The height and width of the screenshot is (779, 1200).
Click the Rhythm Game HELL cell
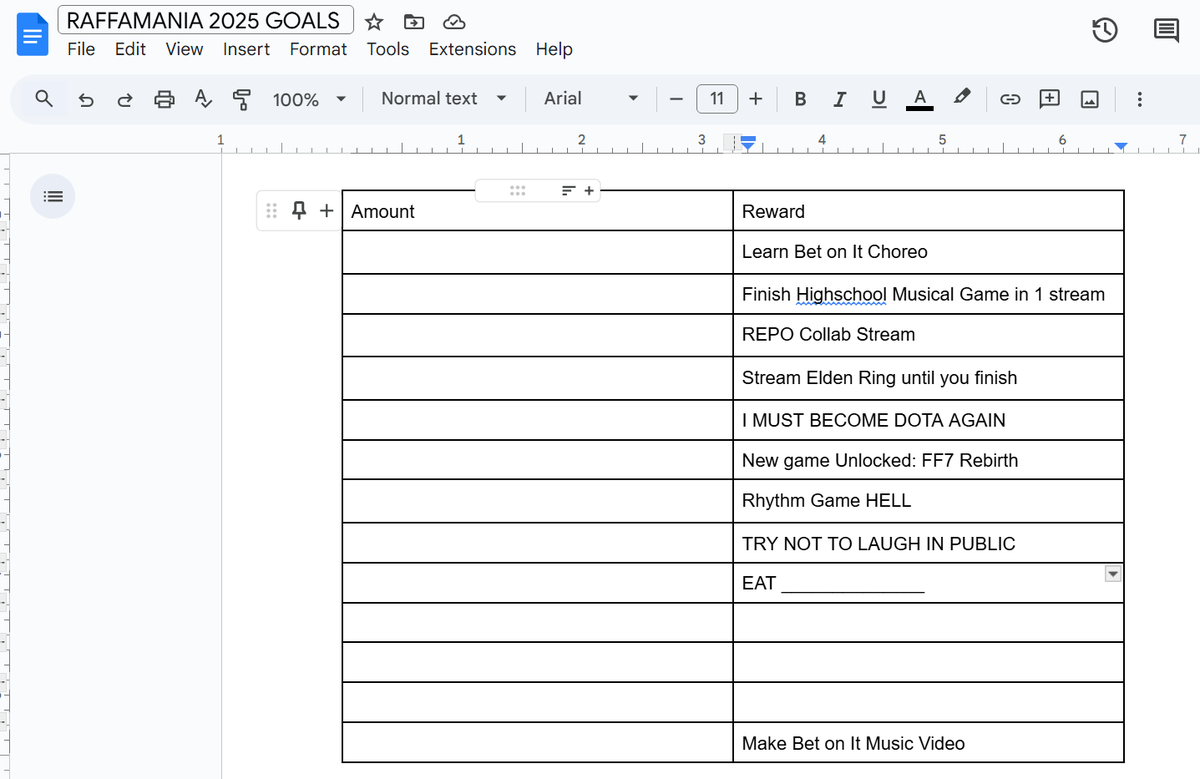[928, 501]
